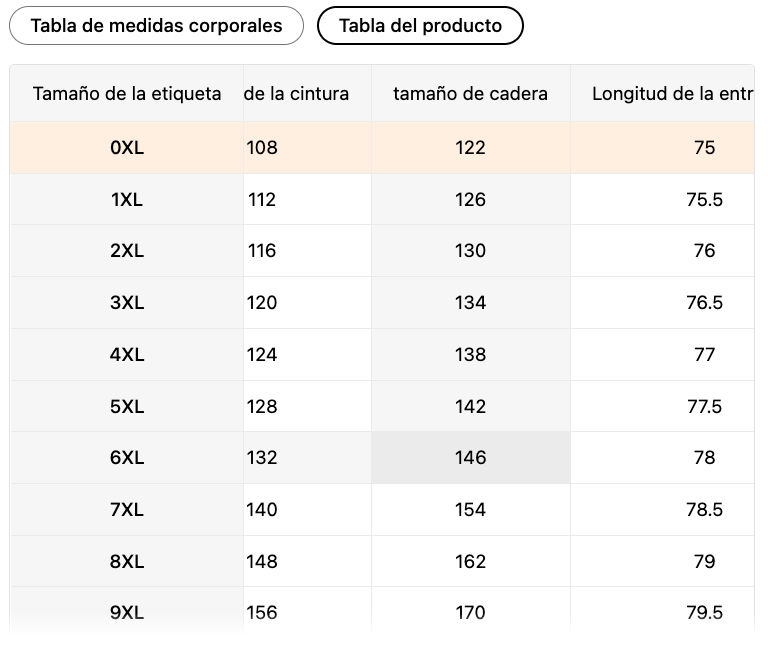Click the de la cintura column header
Image resolution: width=768 pixels, height=656 pixels.
tap(307, 94)
